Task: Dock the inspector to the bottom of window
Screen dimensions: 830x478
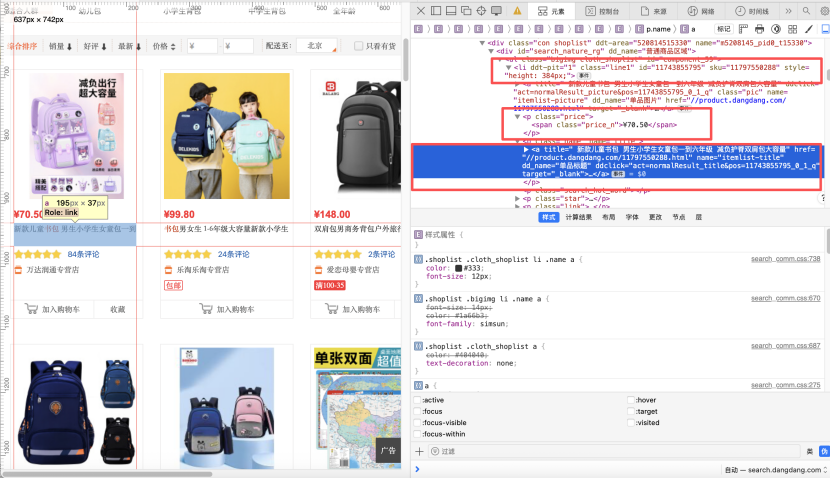Action: 451,11
